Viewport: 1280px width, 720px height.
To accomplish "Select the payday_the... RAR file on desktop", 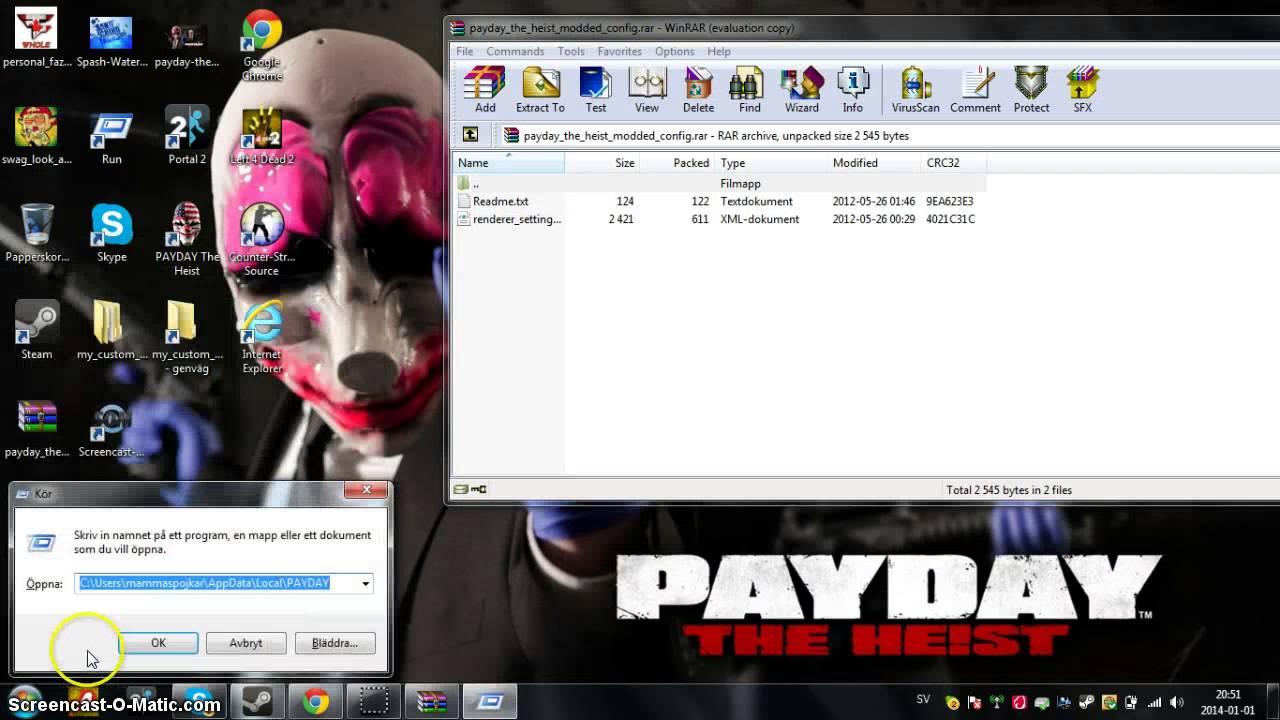I will click(37, 428).
